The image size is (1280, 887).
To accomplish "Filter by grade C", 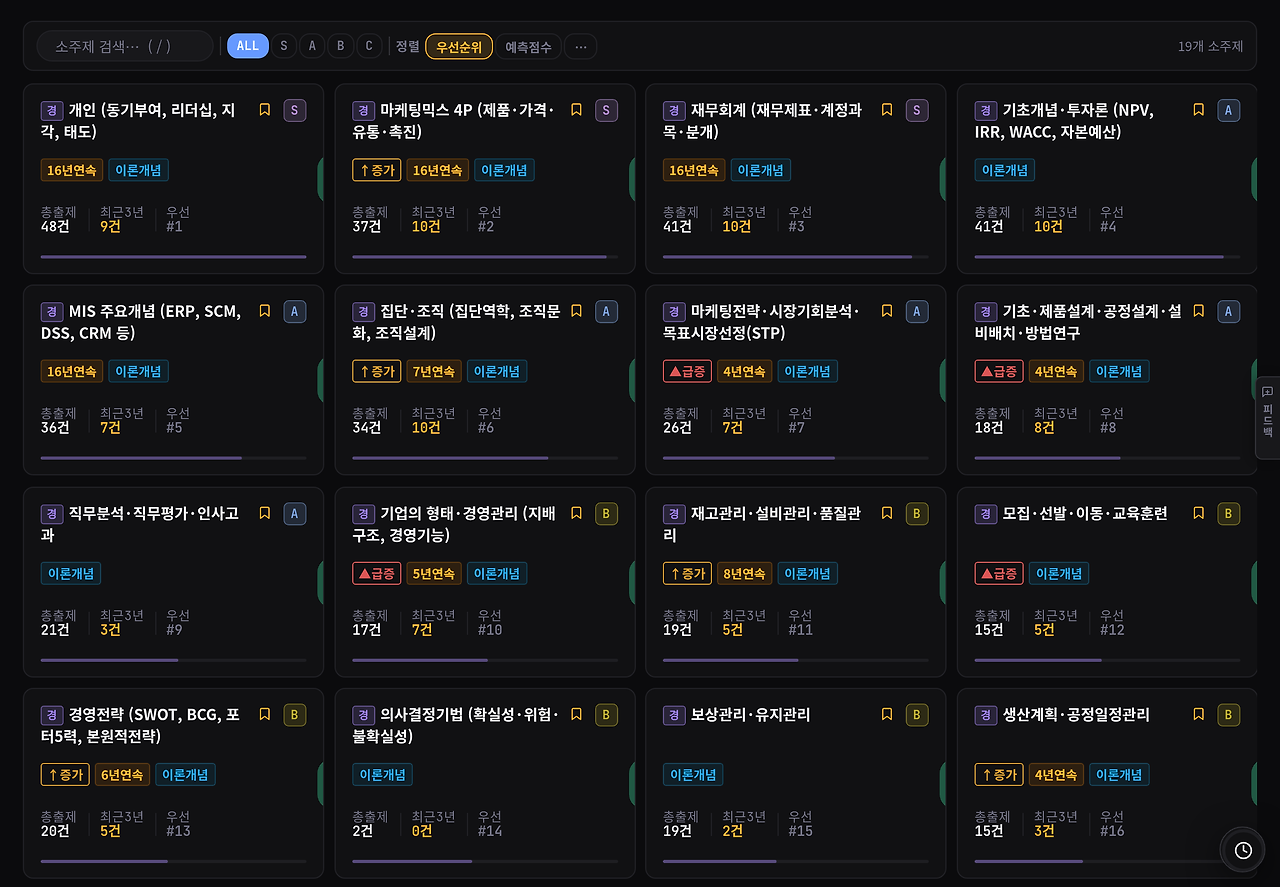I will pyautogui.click(x=369, y=46).
